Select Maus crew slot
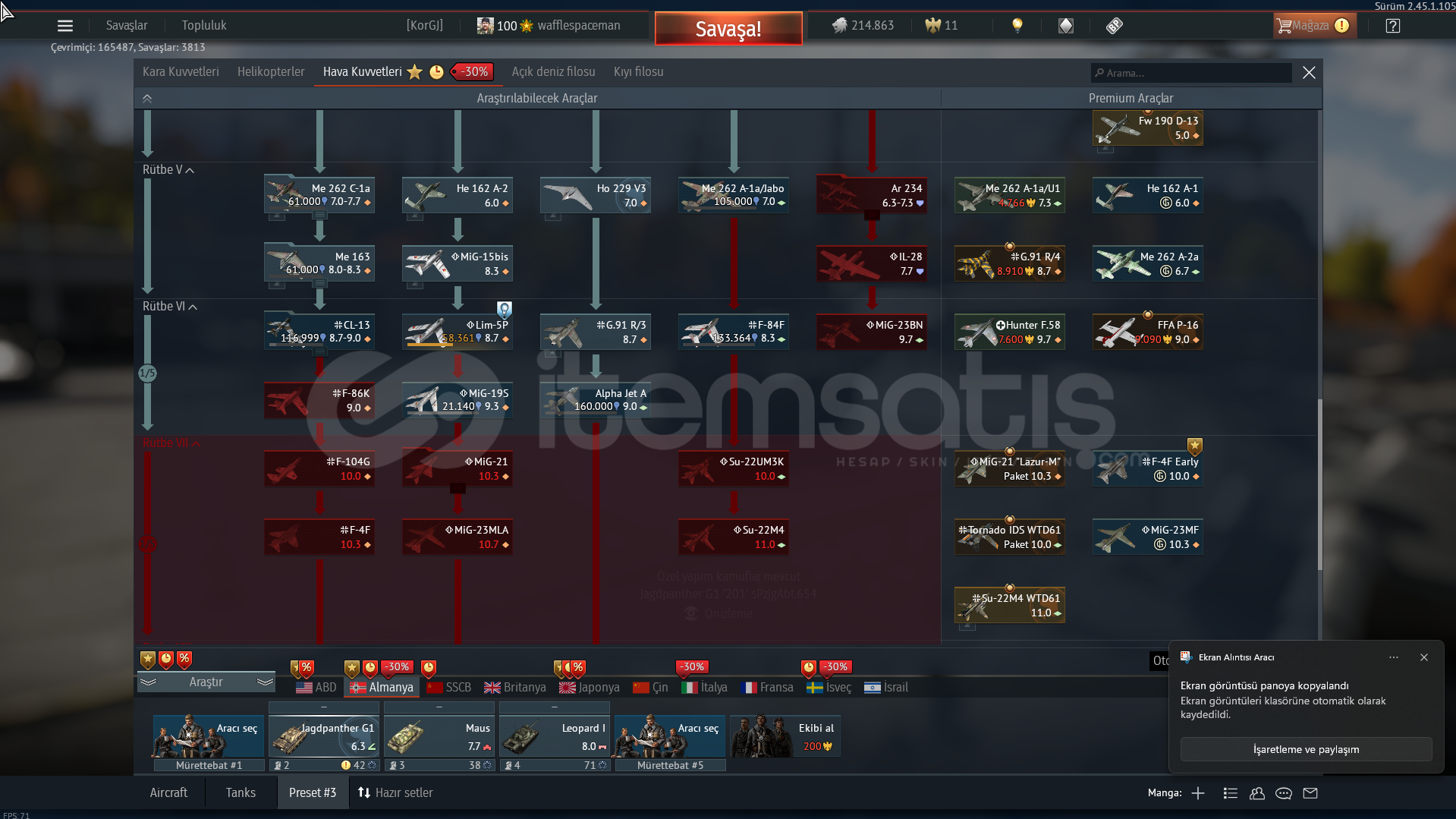 (439, 738)
